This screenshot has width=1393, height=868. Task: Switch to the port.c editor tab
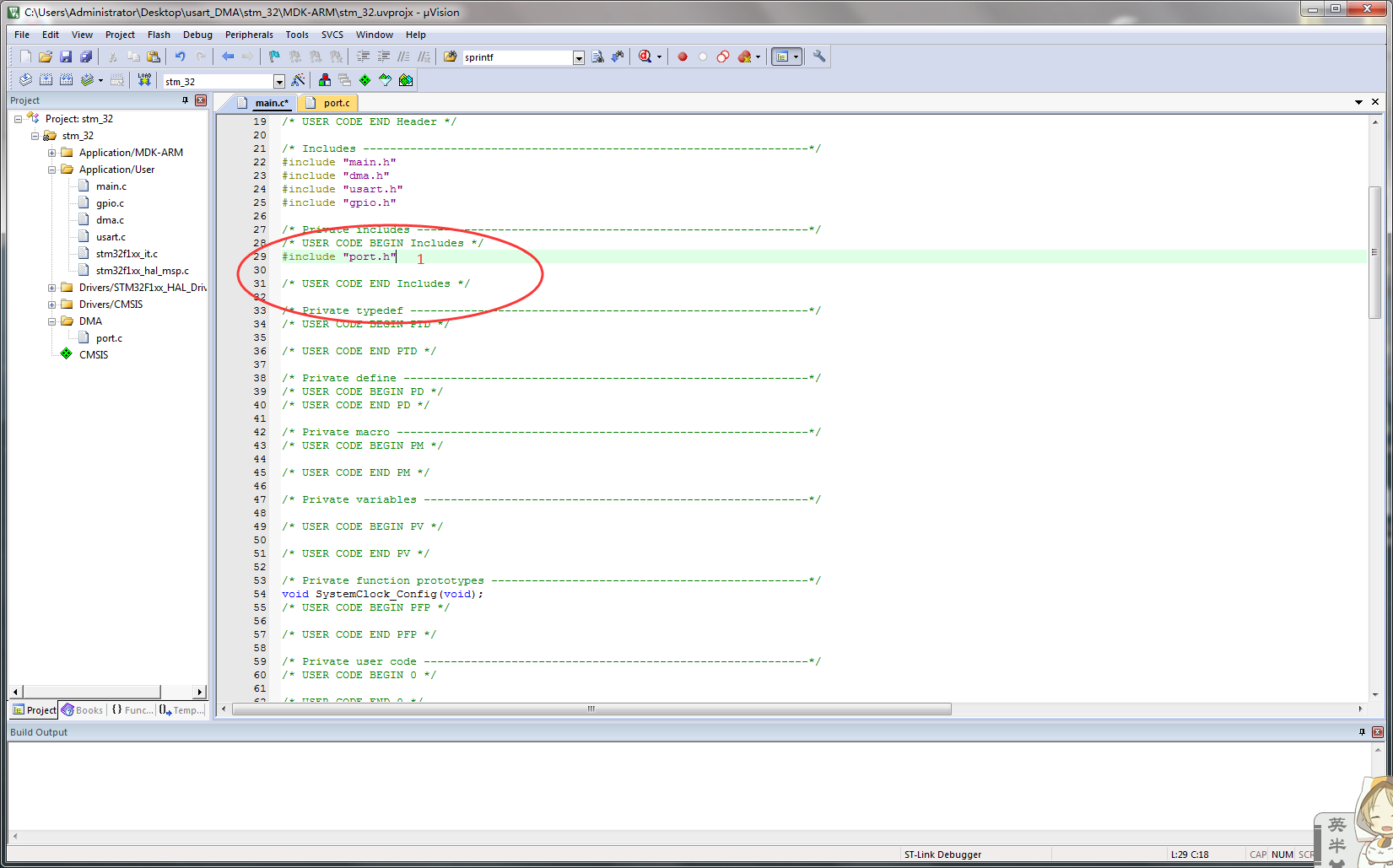(328, 103)
